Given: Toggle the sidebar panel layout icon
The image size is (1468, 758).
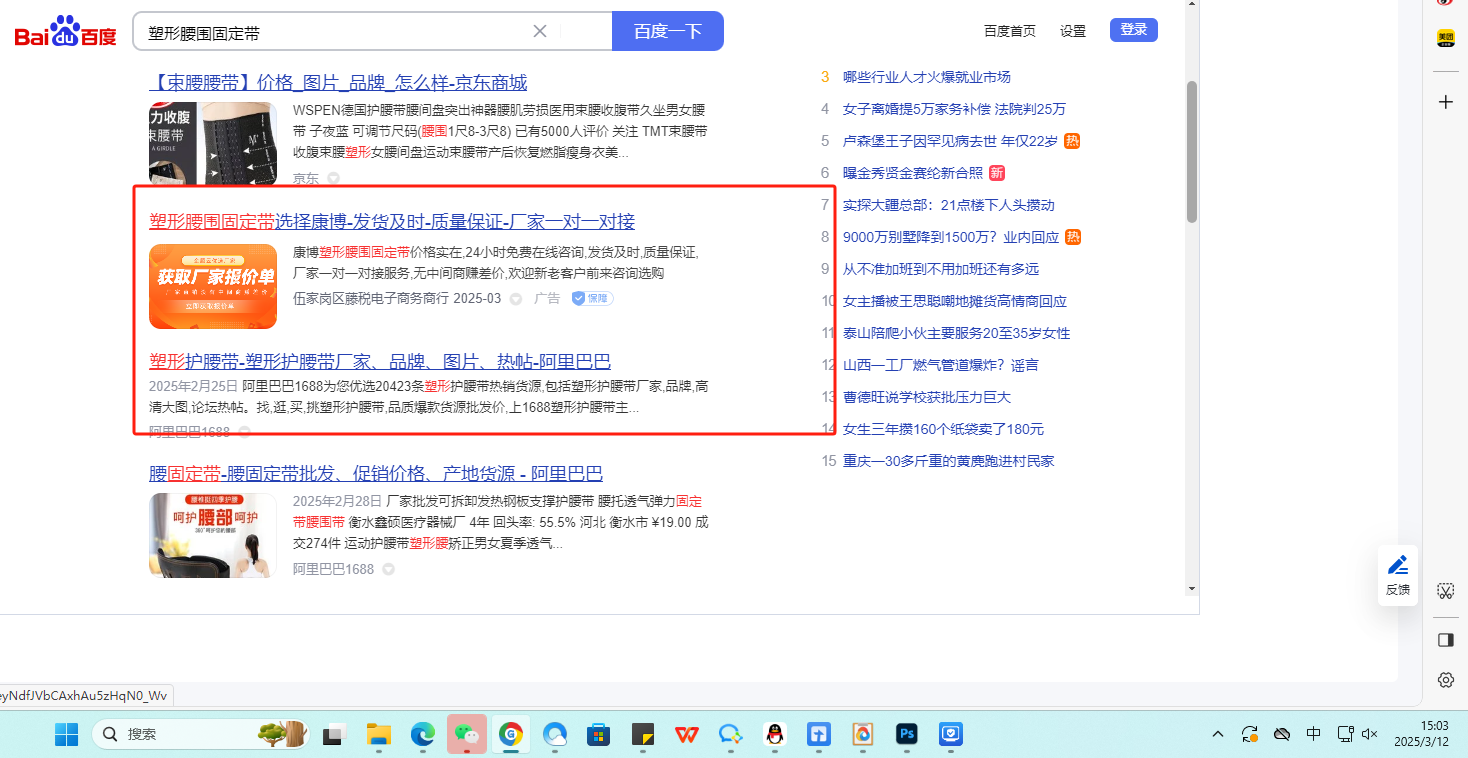Looking at the screenshot, I should tap(1445, 639).
